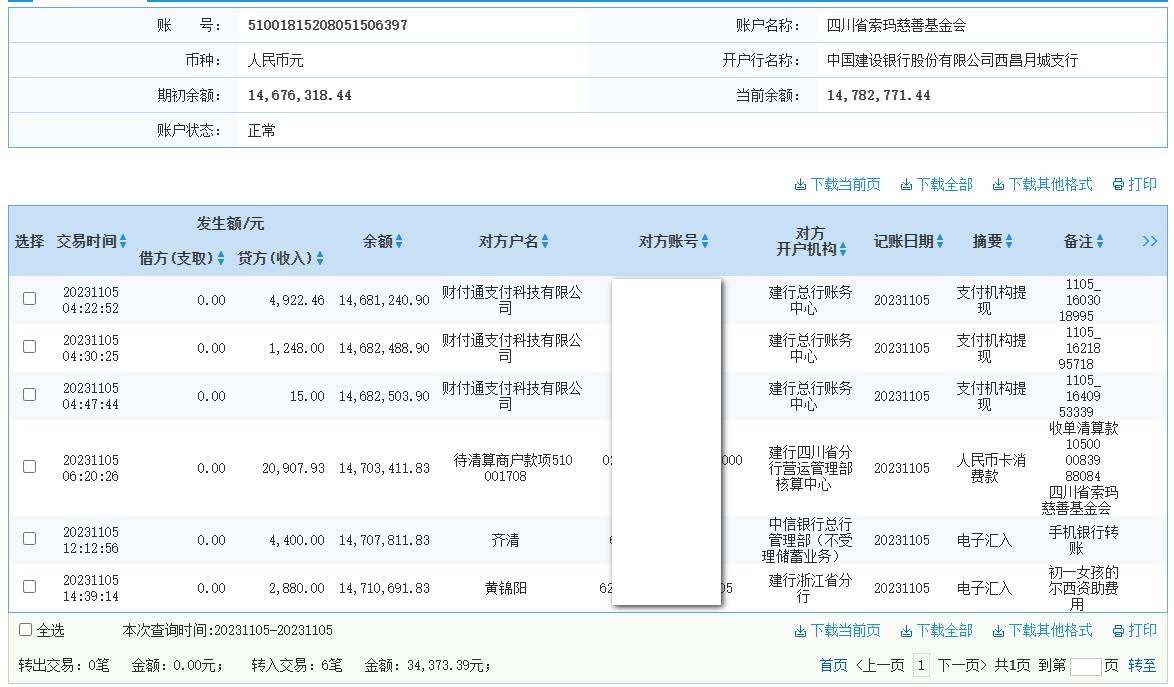
Task: Click credit amount 4,922.46
Action: pyautogui.click(x=296, y=300)
